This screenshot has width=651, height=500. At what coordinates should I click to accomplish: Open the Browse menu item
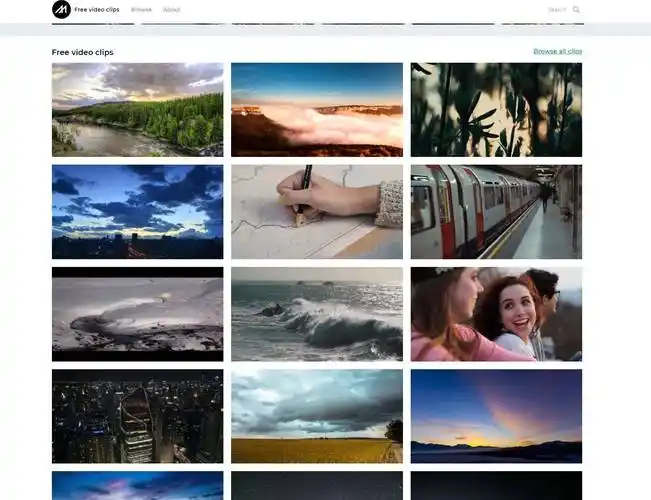pyautogui.click(x=141, y=10)
